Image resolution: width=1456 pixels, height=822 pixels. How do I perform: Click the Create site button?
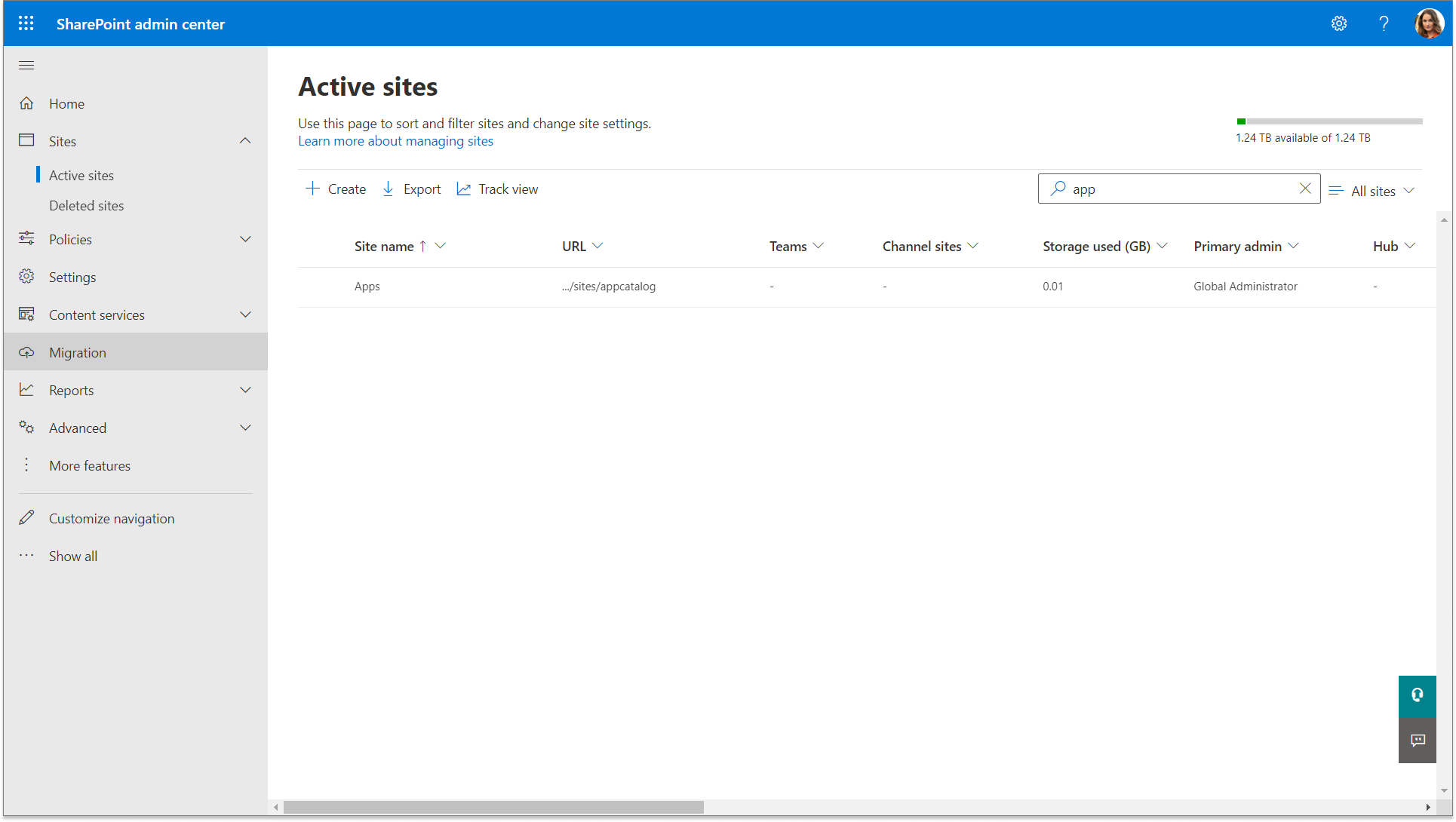coord(336,189)
